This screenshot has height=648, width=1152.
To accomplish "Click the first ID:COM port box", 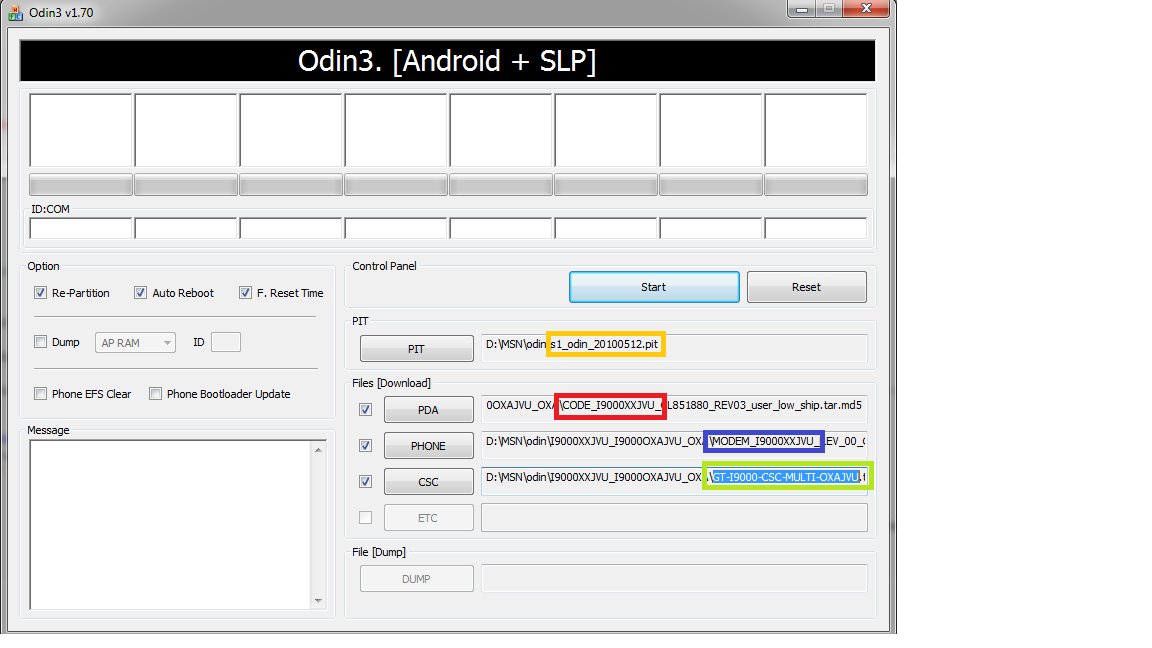I will 81,228.
